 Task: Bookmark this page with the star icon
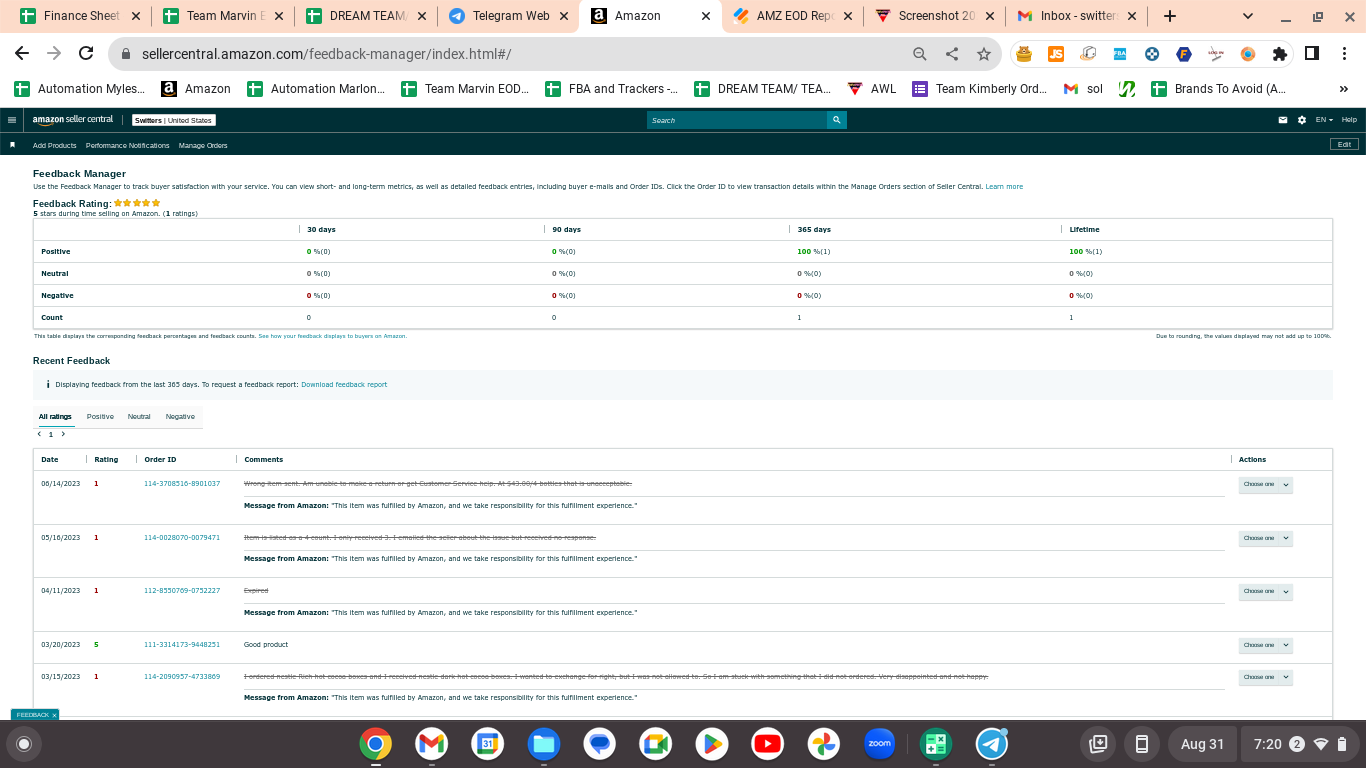tap(984, 54)
